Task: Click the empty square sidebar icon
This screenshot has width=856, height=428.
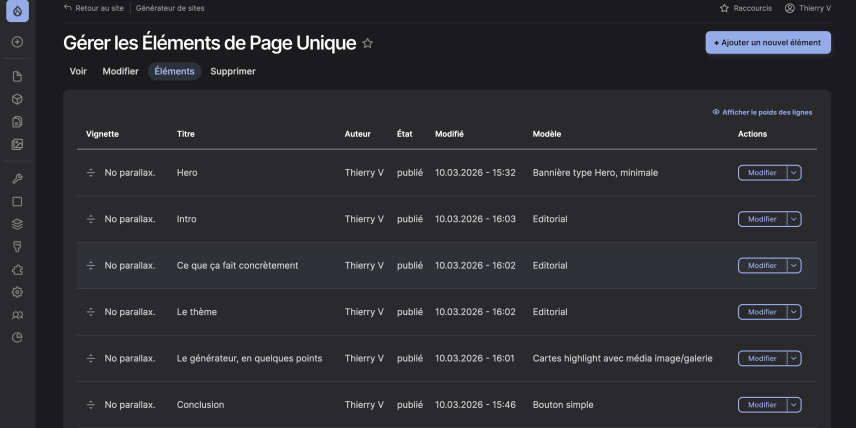Action: tap(17, 202)
